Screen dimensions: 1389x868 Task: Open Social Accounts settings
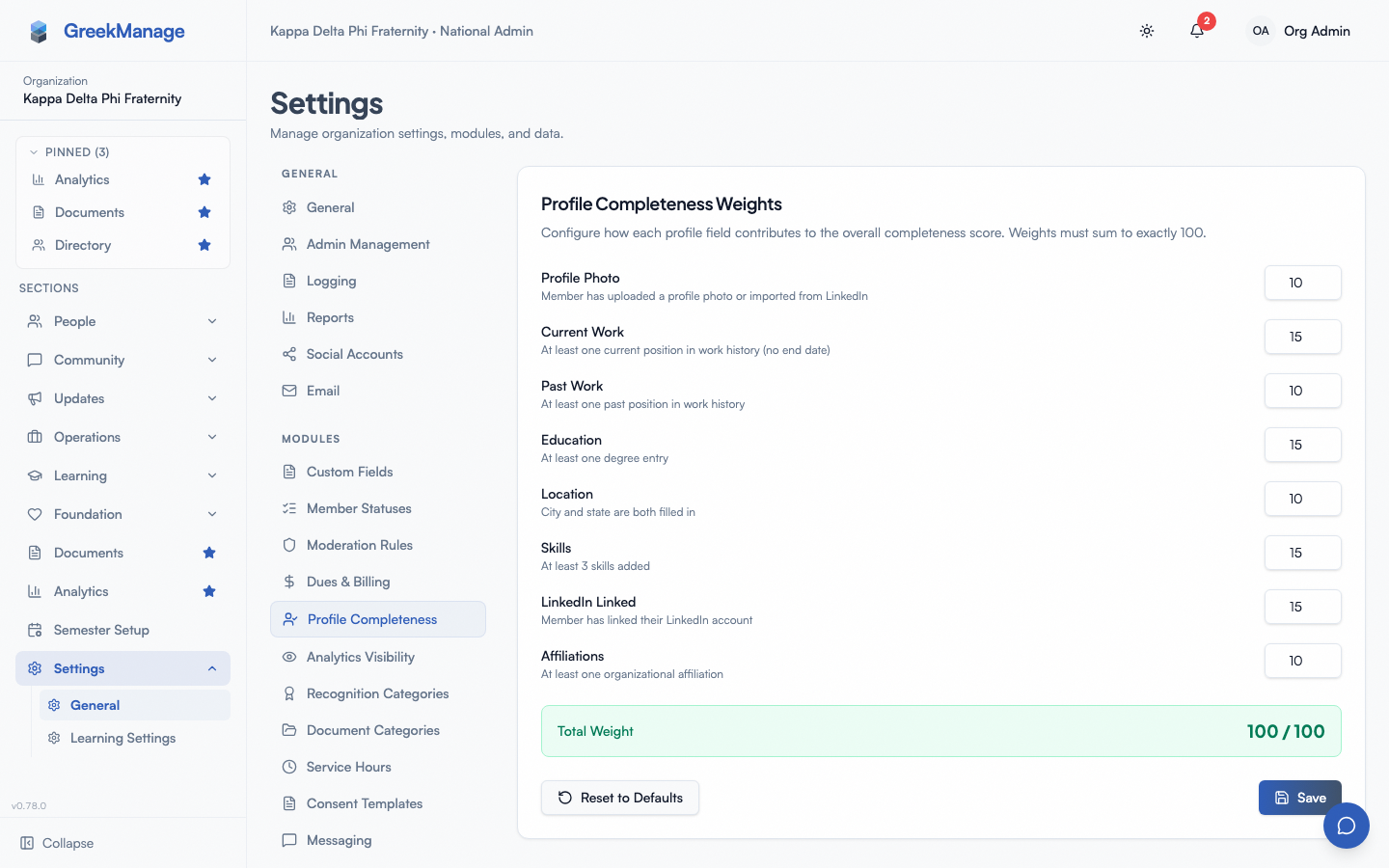coord(378,354)
